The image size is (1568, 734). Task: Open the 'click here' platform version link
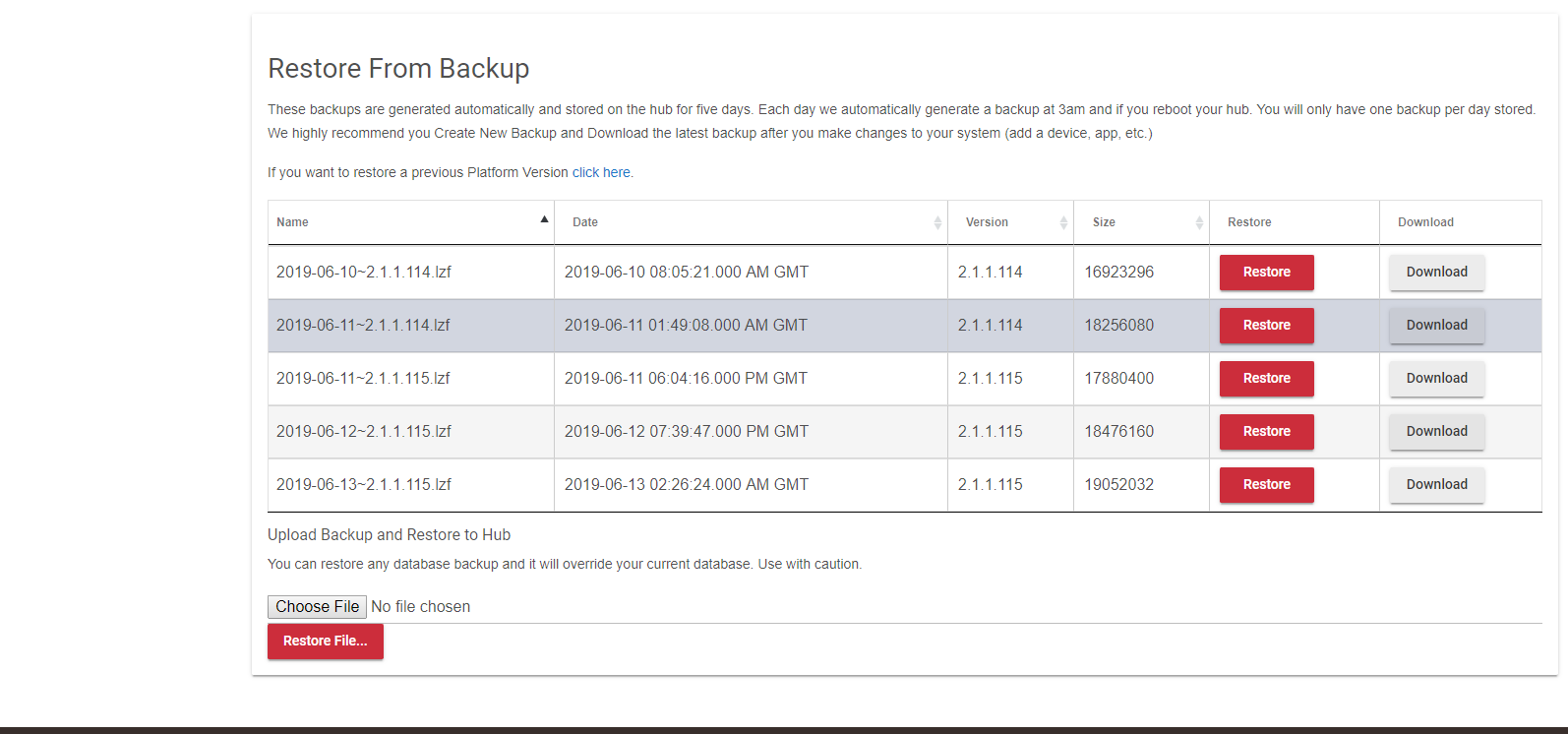click(x=601, y=172)
